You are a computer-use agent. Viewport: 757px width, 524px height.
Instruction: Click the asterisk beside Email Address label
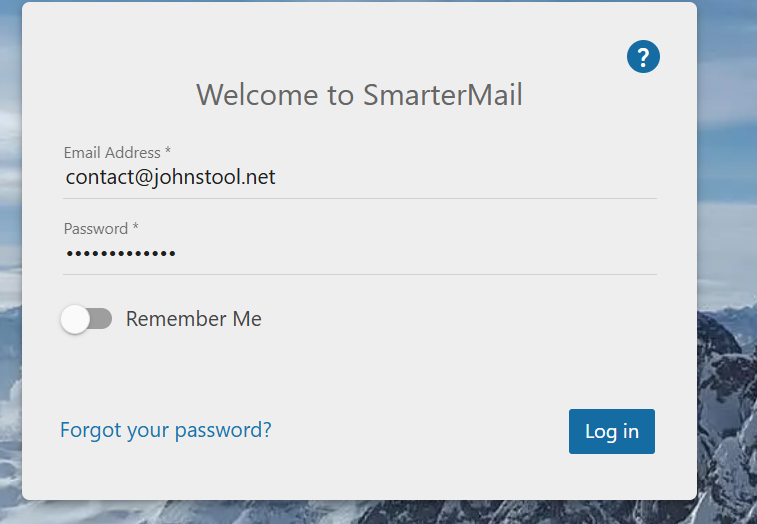(x=168, y=152)
